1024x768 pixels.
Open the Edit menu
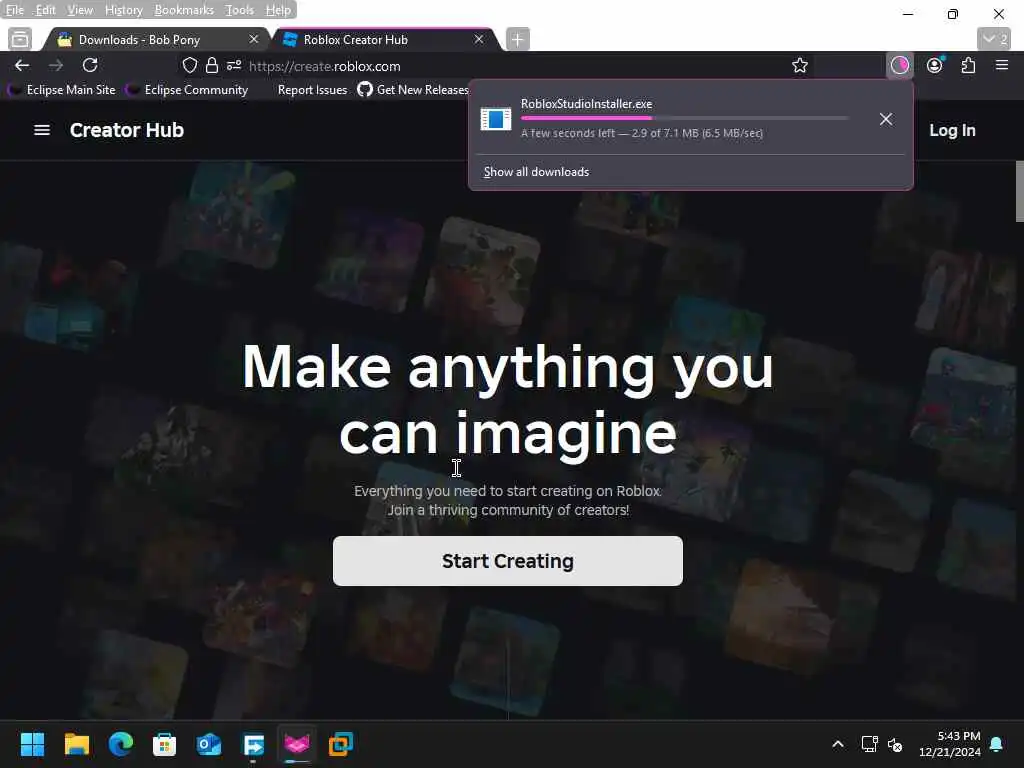45,10
